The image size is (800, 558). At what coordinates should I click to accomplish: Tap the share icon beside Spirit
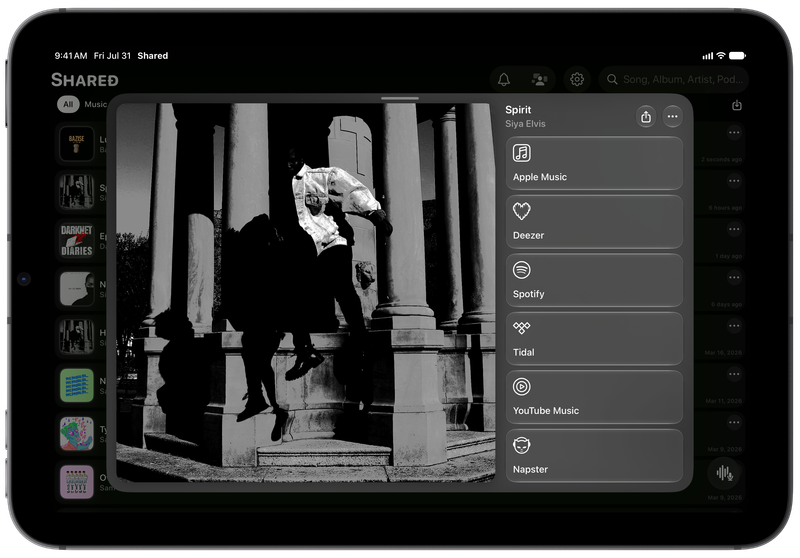click(646, 117)
